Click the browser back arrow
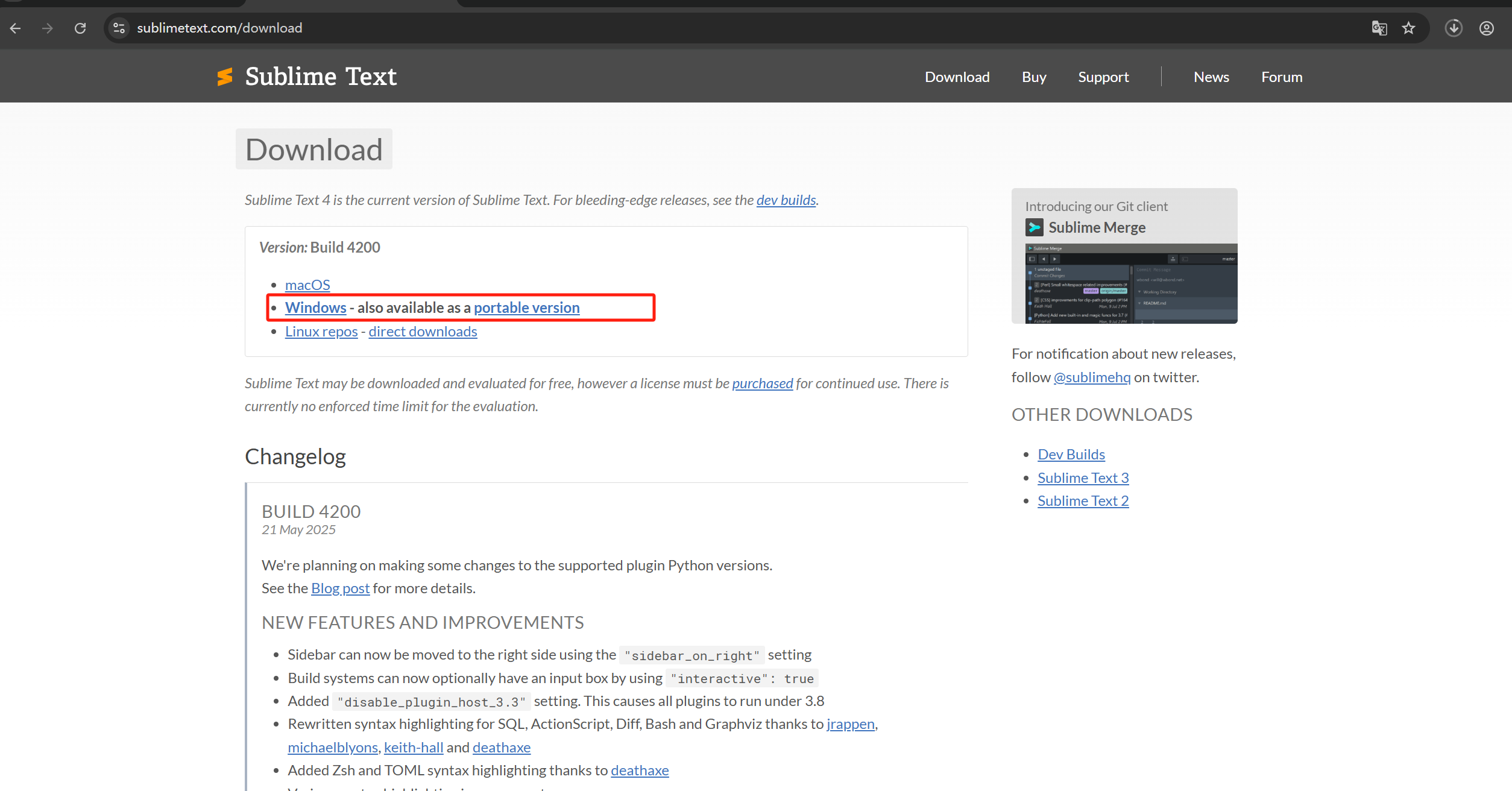Image resolution: width=1512 pixels, height=791 pixels. (16, 28)
